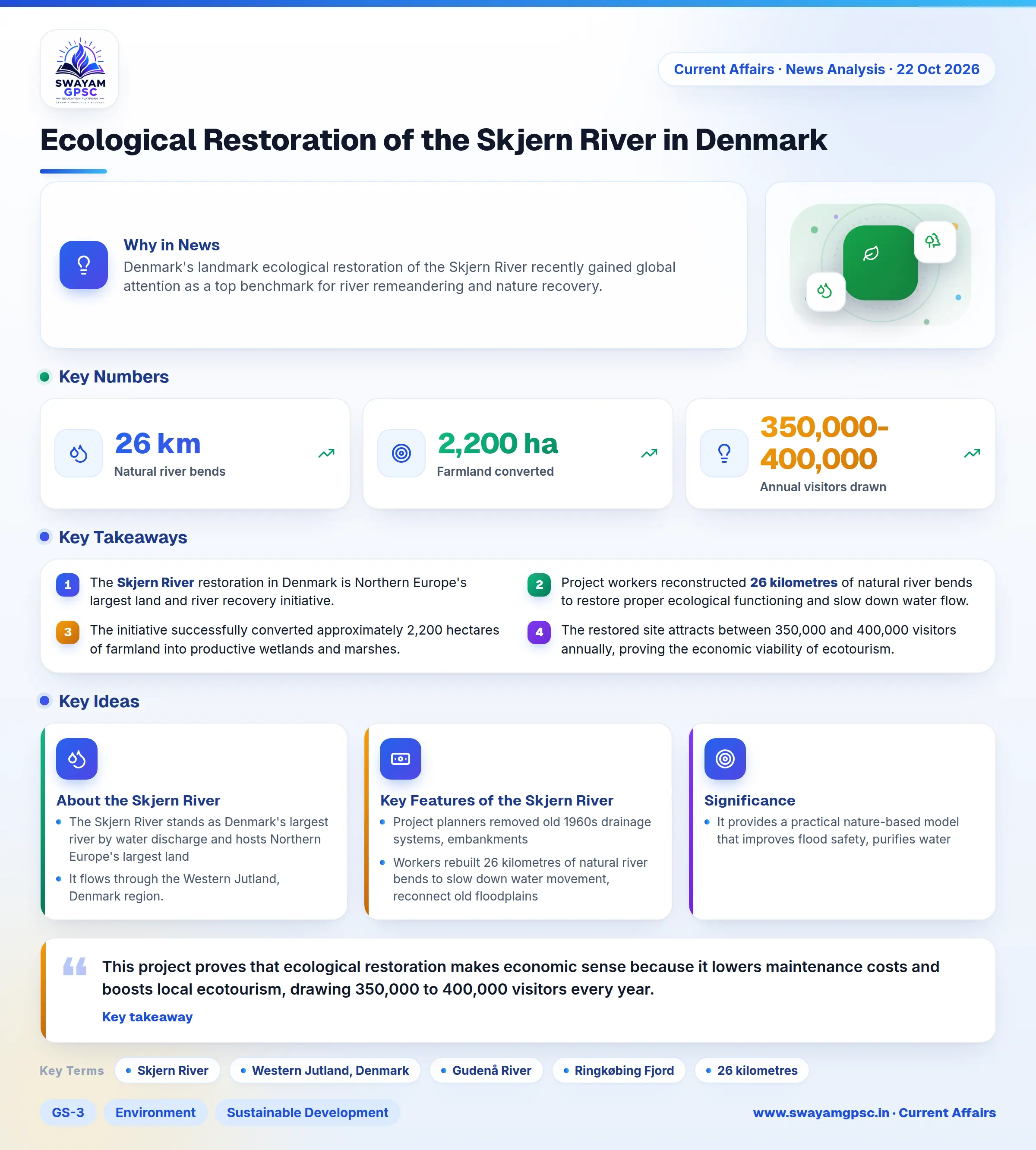Click the quotation mark icon in quote box
The width and height of the screenshot is (1036, 1150).
75,966
